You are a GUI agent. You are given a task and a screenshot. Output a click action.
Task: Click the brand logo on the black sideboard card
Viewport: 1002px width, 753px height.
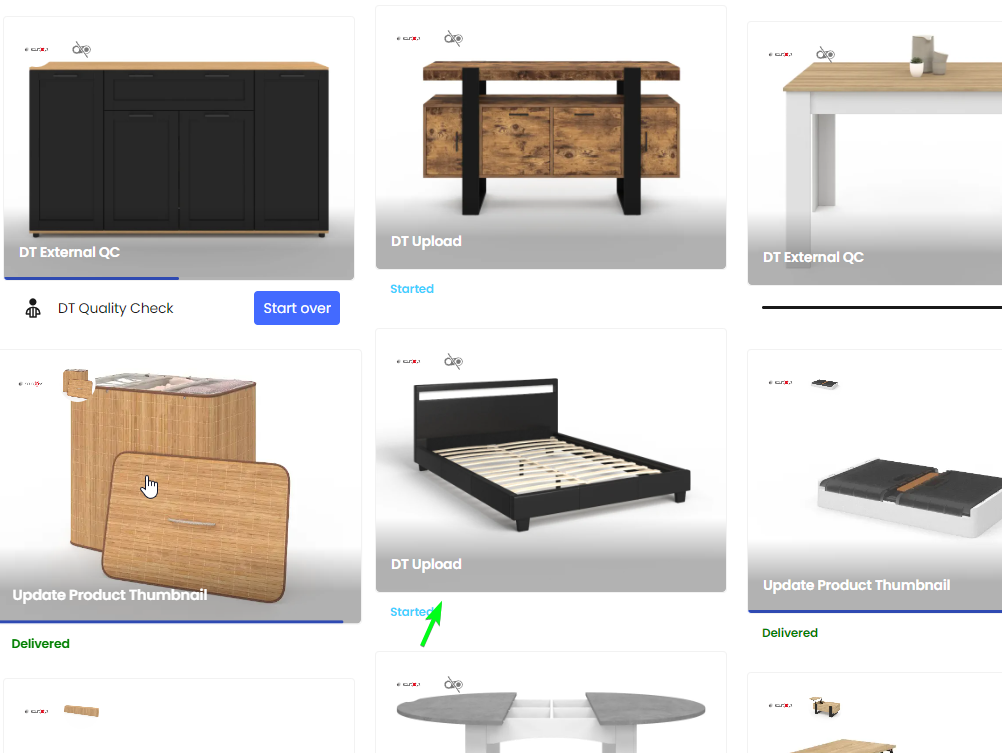[36, 49]
